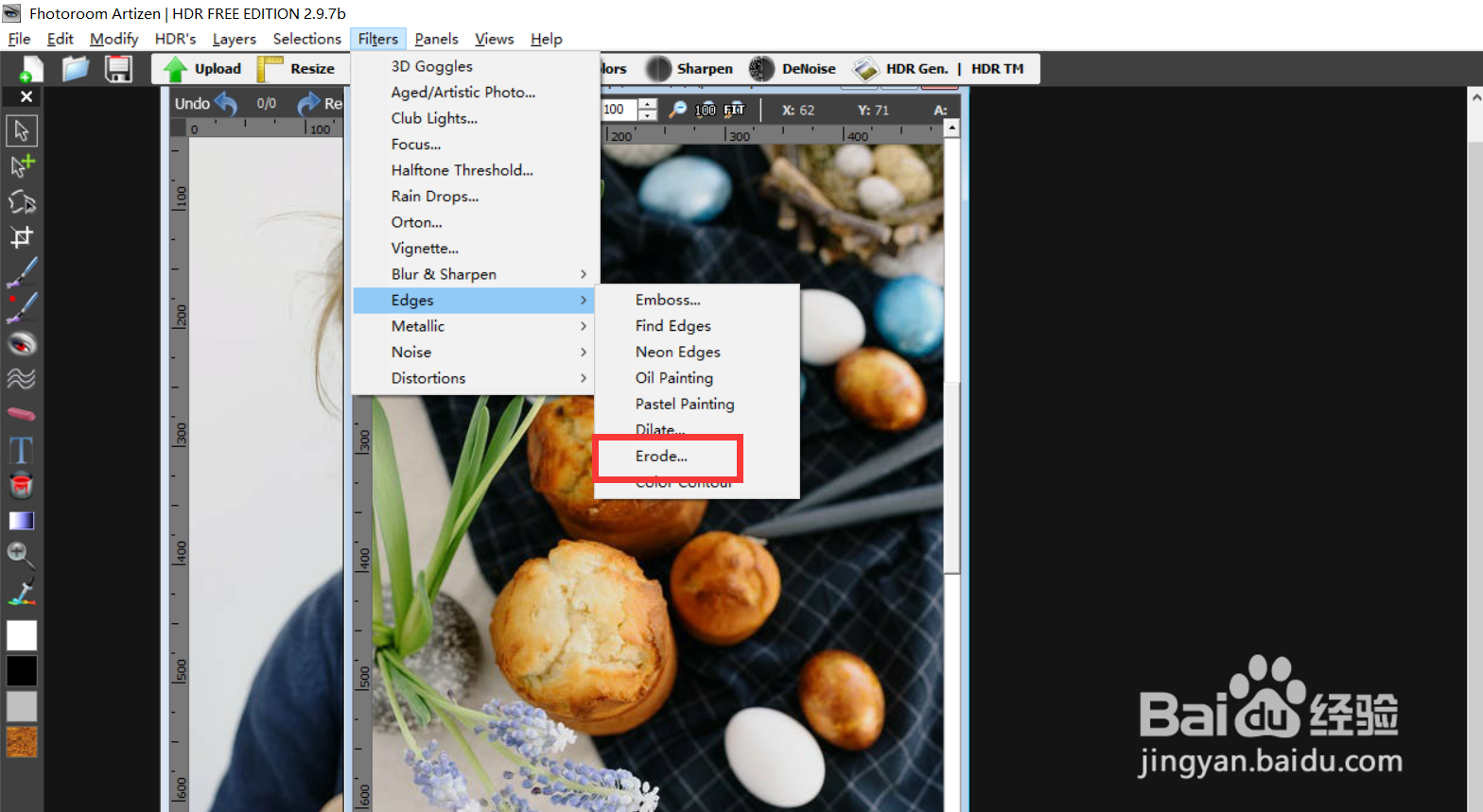This screenshot has height=812, width=1483.
Task: Open the texture pattern swatch
Action: pos(22,742)
